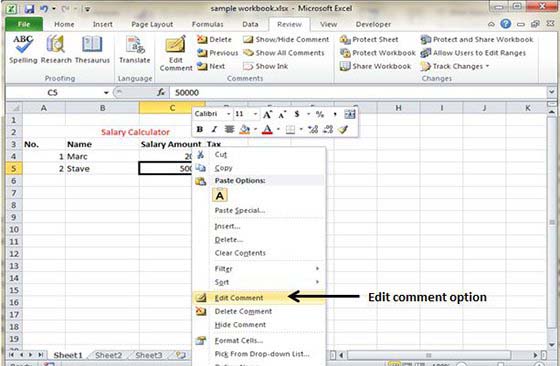Switch to the Insert tab
Image resolution: width=560 pixels, height=366 pixels.
coord(102,24)
